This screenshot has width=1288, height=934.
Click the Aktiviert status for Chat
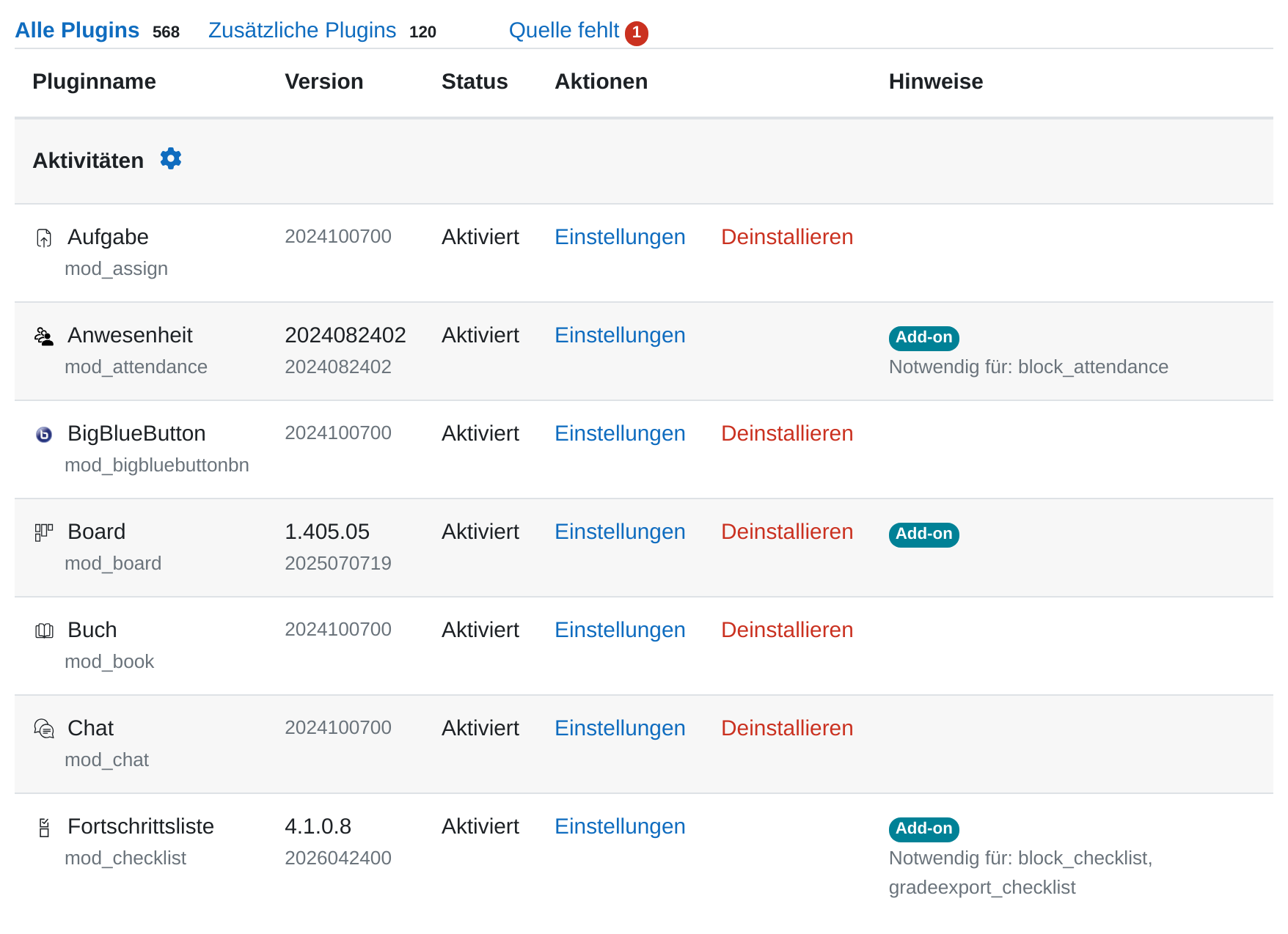coord(480,728)
